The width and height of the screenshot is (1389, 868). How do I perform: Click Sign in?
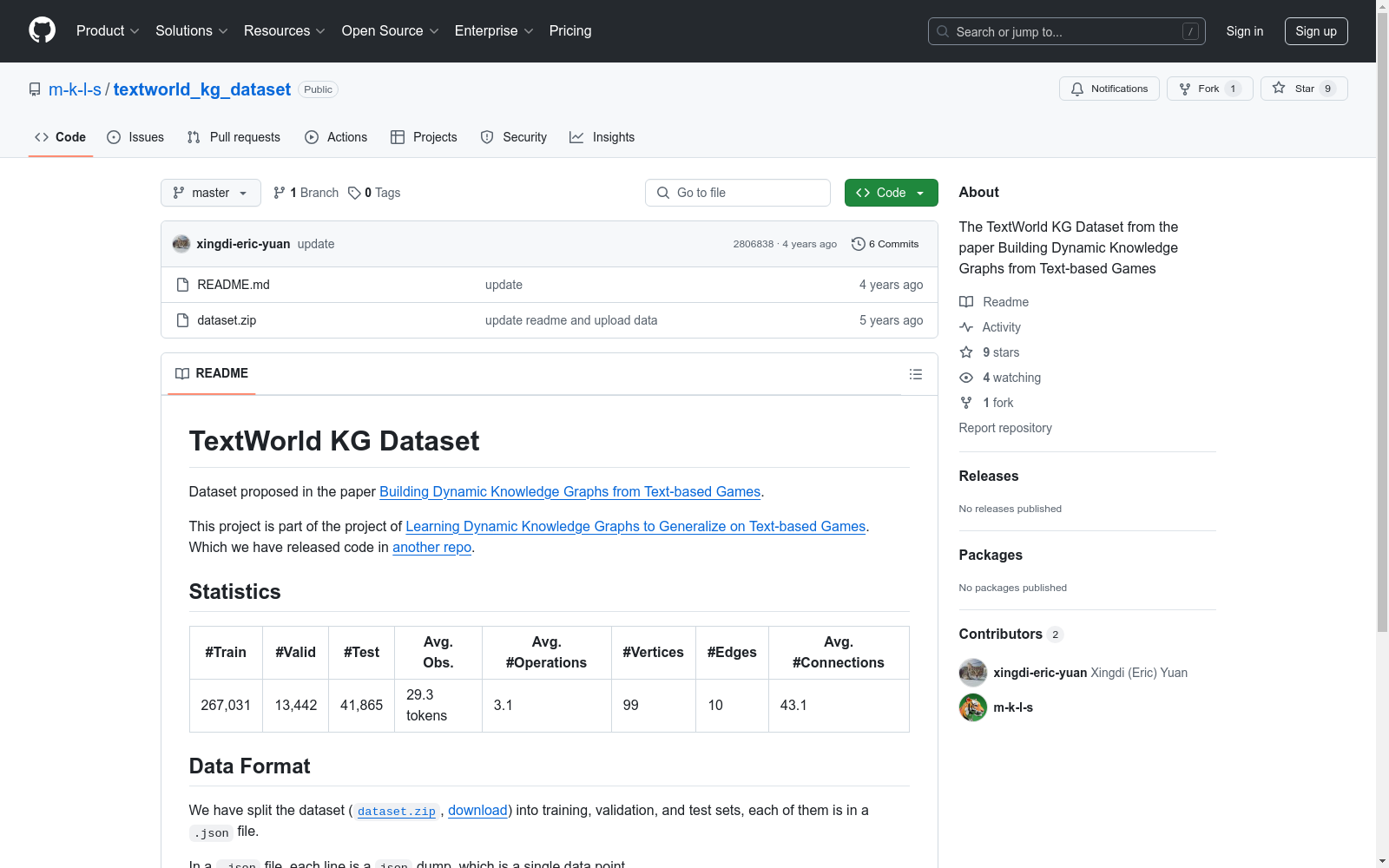click(x=1245, y=31)
